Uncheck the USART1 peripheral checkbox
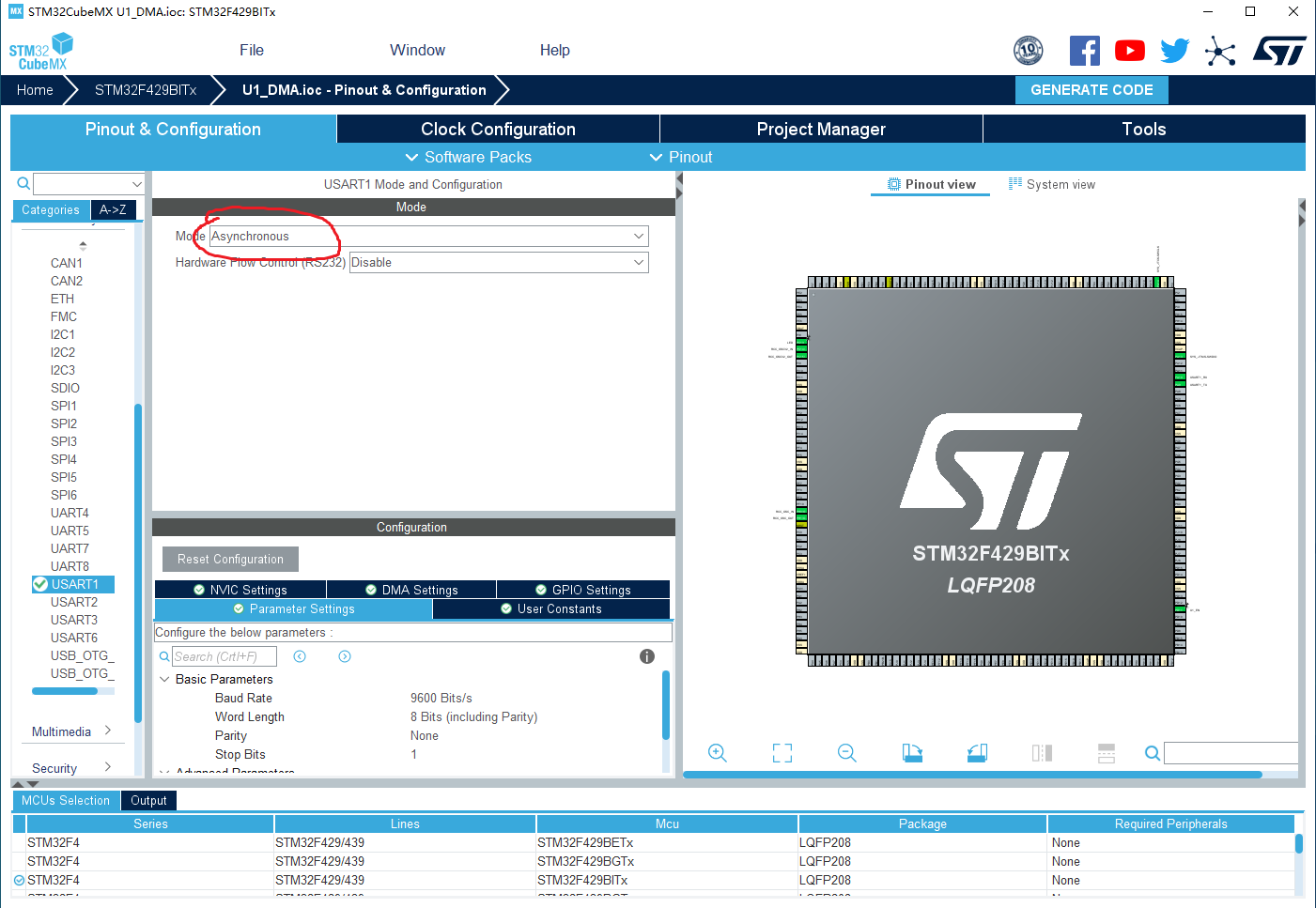 (x=39, y=584)
